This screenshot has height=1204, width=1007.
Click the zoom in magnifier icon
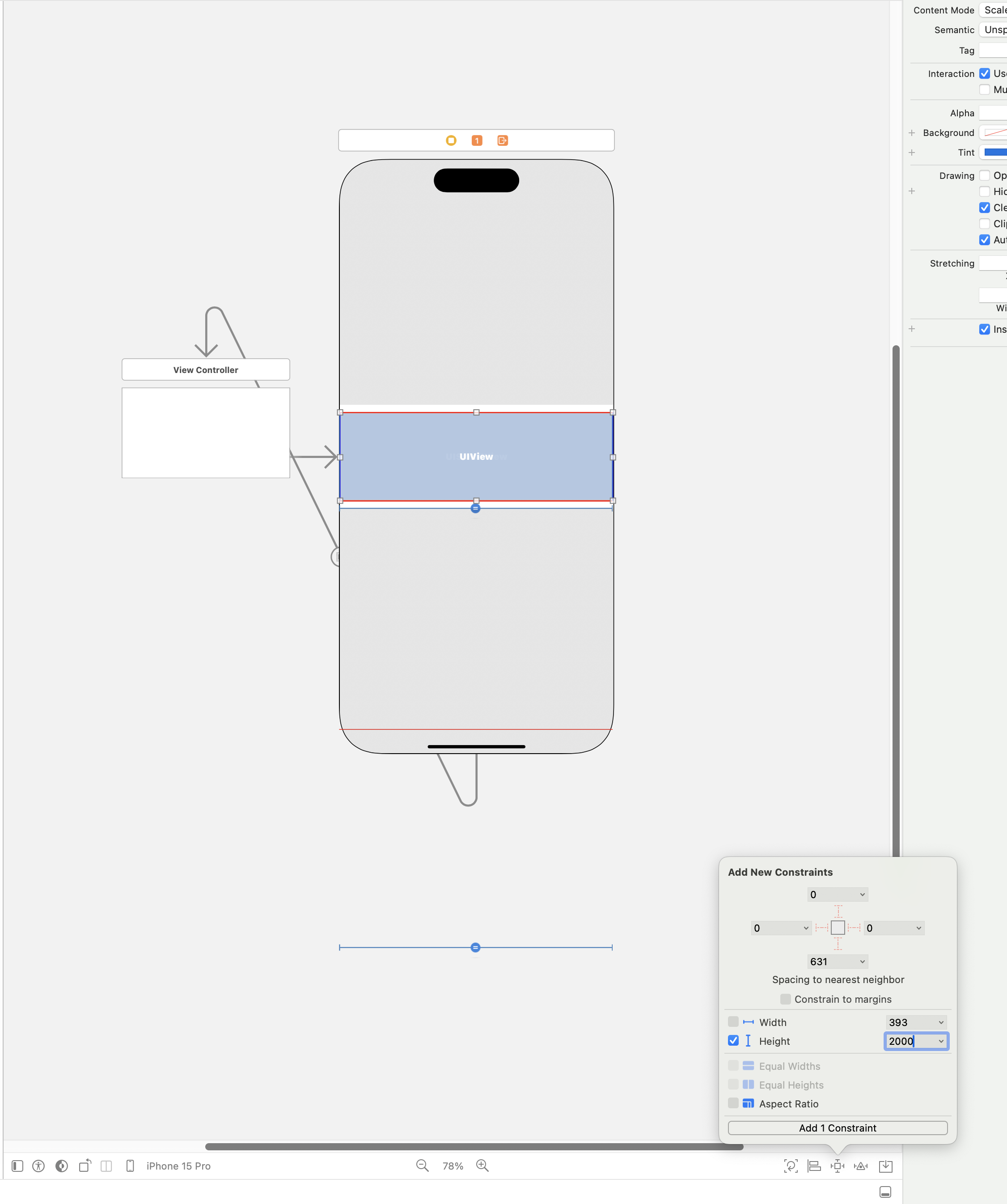482,1166
